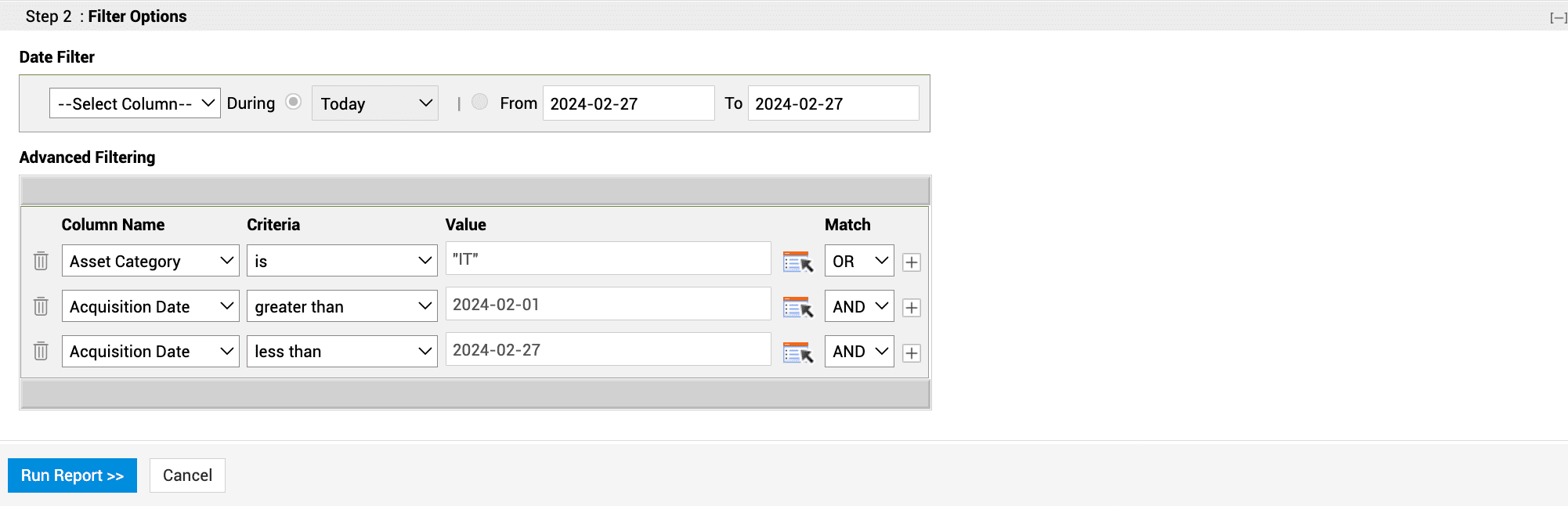This screenshot has height=506, width=1568.
Task: Open value picker for greater than row
Action: coord(798,307)
